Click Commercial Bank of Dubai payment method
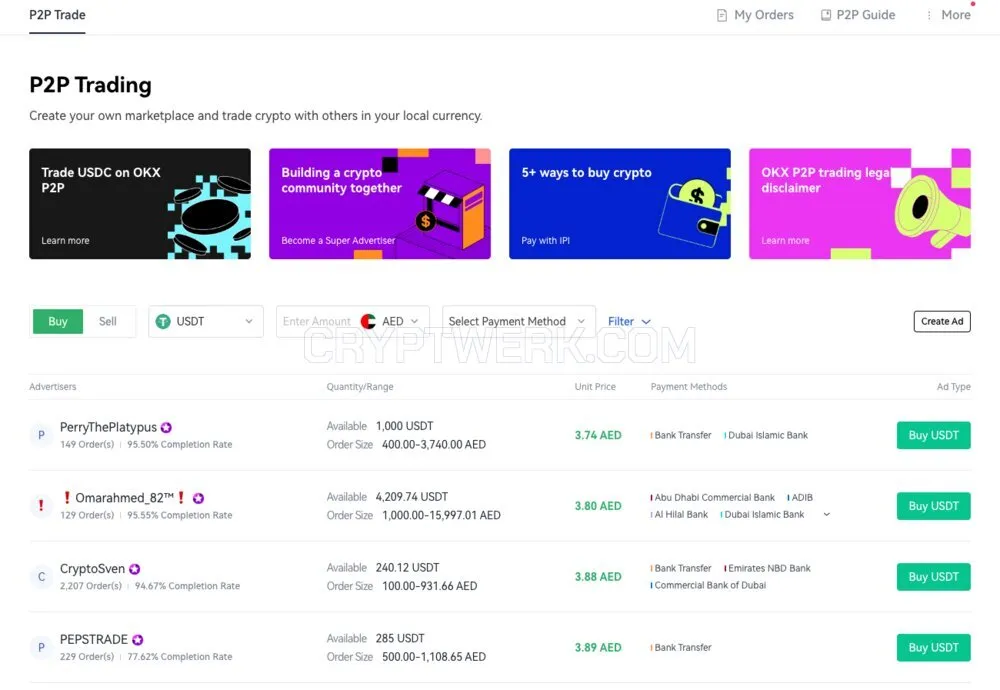 (709, 585)
